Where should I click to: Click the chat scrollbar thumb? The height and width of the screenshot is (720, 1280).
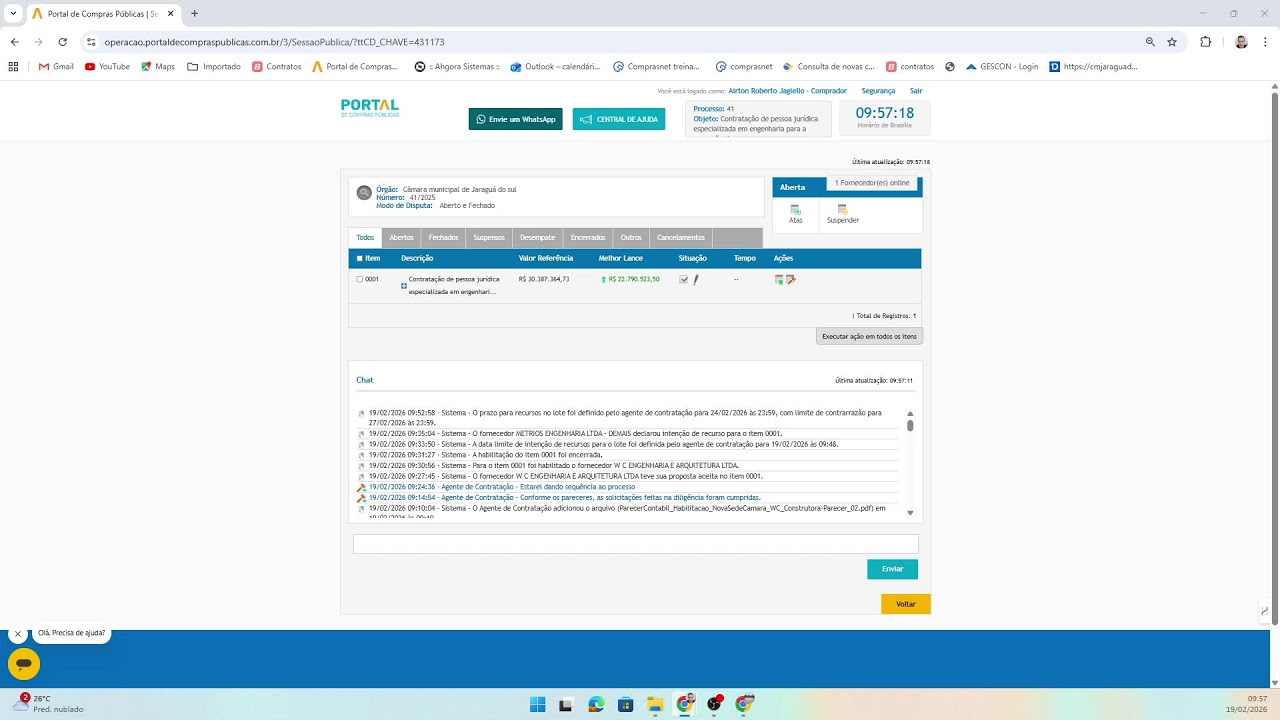click(910, 425)
